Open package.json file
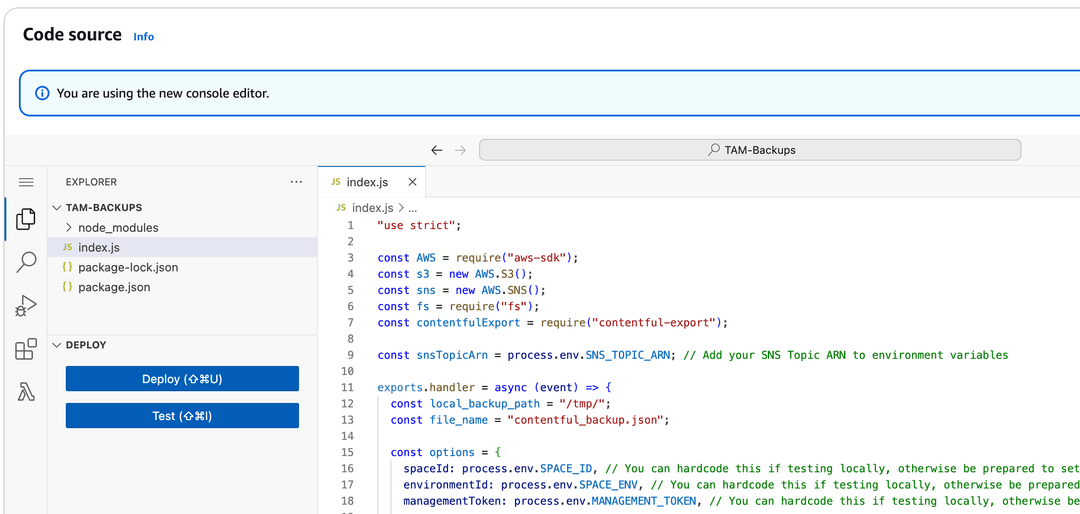 point(114,287)
